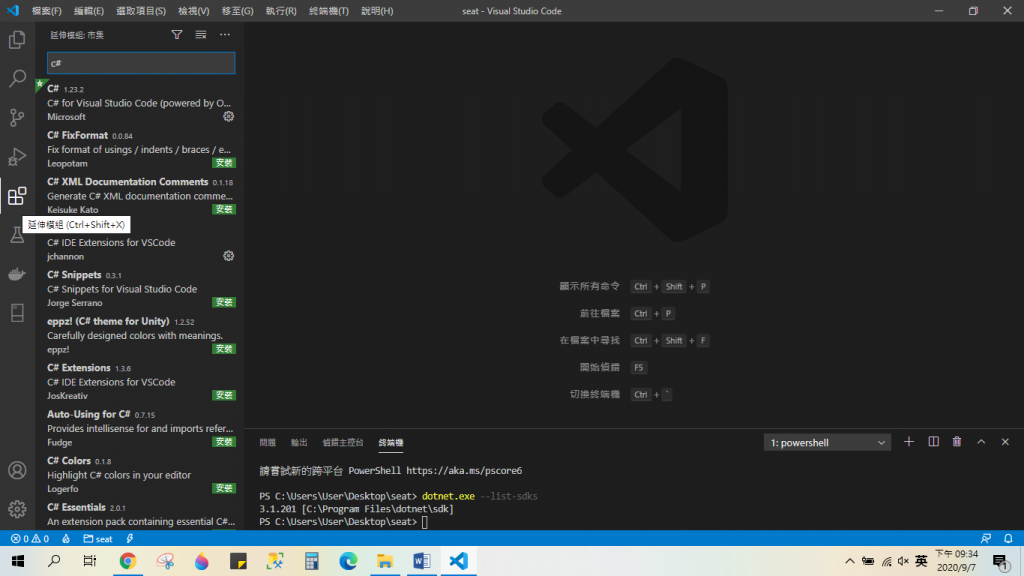Open Task View on taskbar
Image resolution: width=1024 pixels, height=576 pixels.
click(x=90, y=561)
